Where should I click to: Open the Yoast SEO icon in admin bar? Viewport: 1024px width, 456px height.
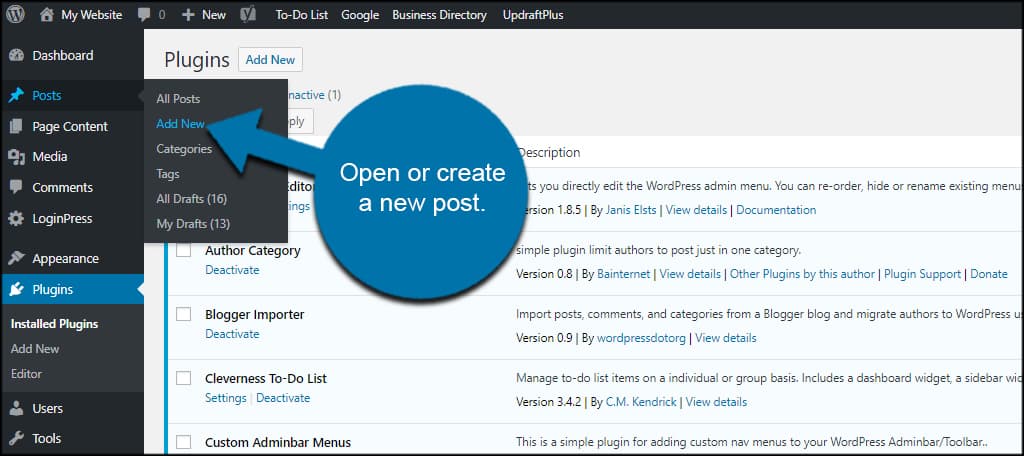pos(248,14)
